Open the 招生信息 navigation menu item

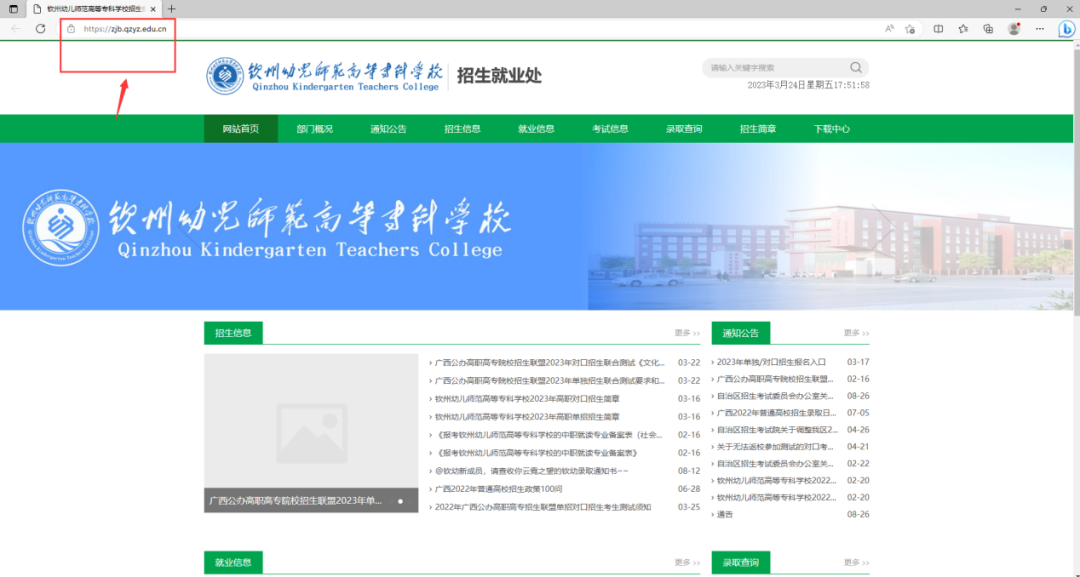tap(462, 129)
